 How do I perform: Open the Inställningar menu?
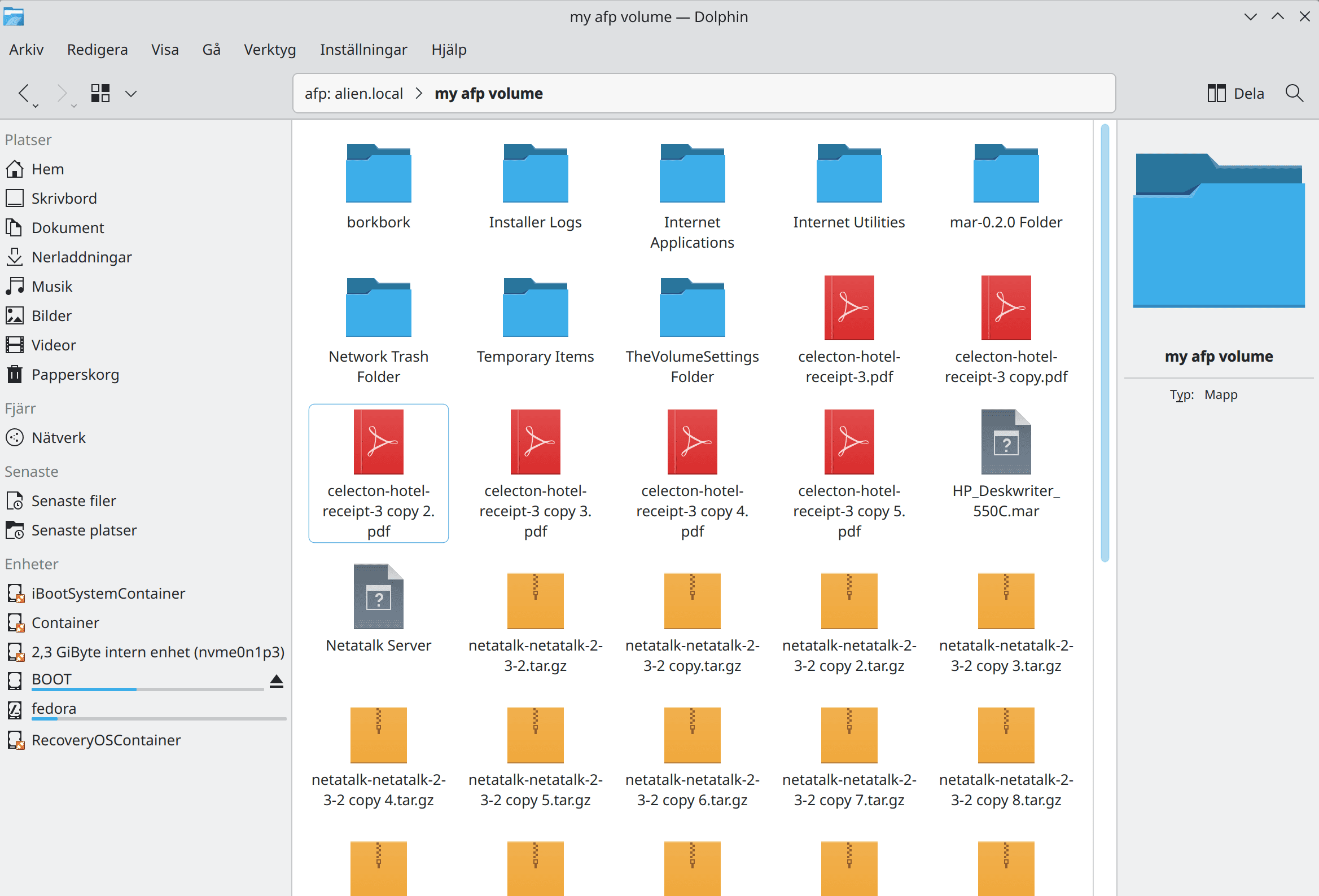click(x=363, y=49)
